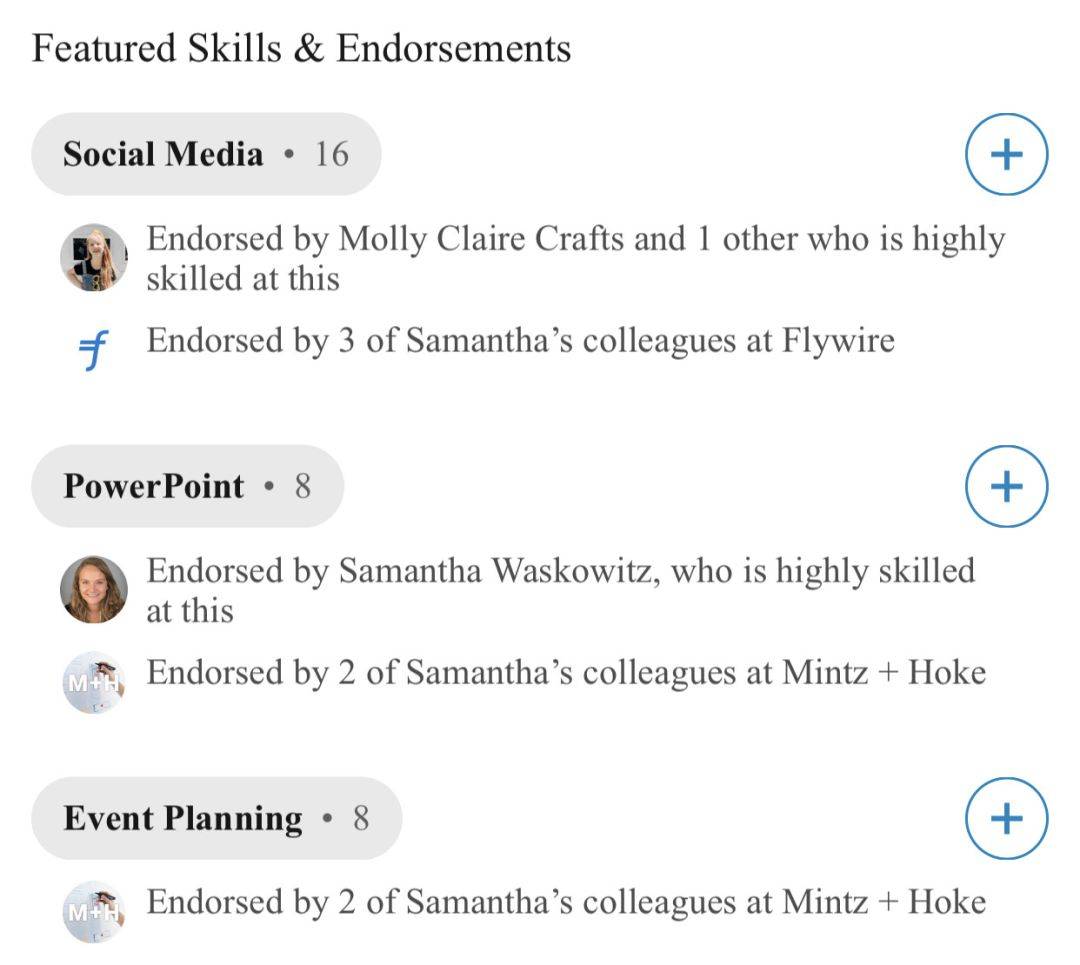Open the Social Media skill pill
Image resolution: width=1080 pixels, height=965 pixels.
206,154
